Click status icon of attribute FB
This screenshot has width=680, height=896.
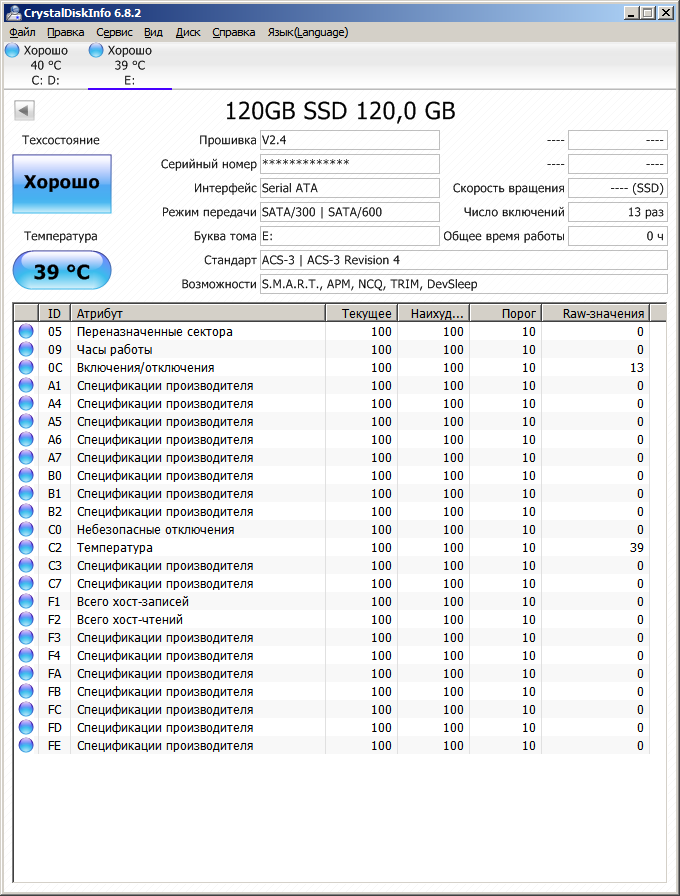coord(26,691)
